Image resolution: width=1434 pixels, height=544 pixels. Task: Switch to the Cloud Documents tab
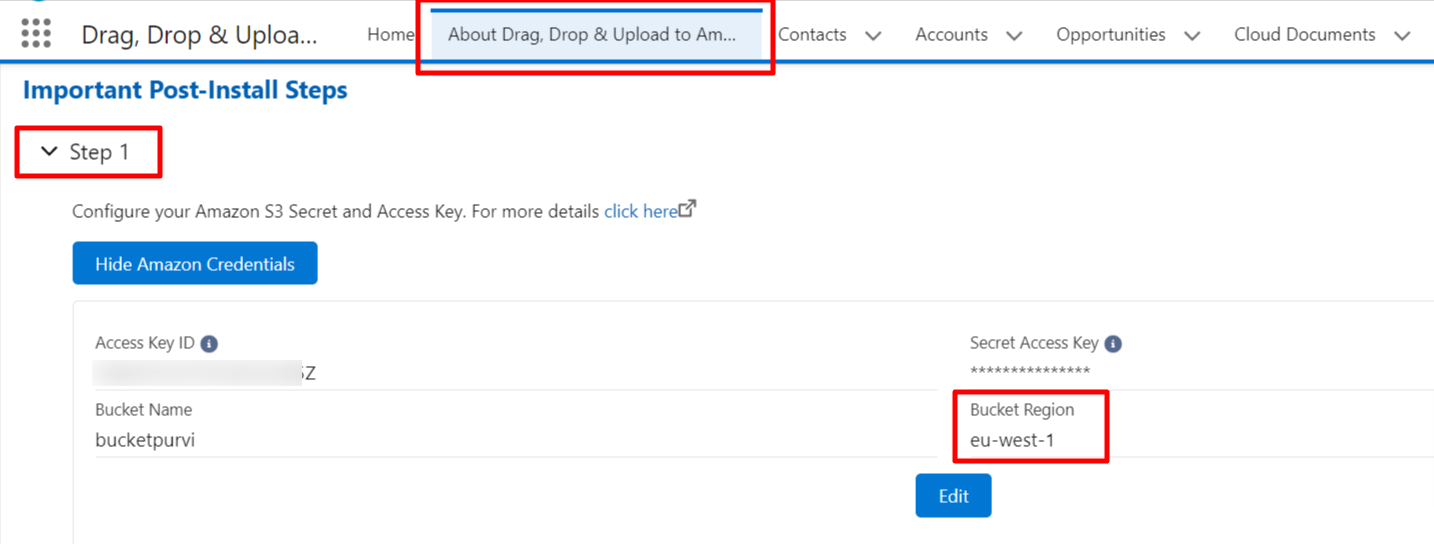1305,34
